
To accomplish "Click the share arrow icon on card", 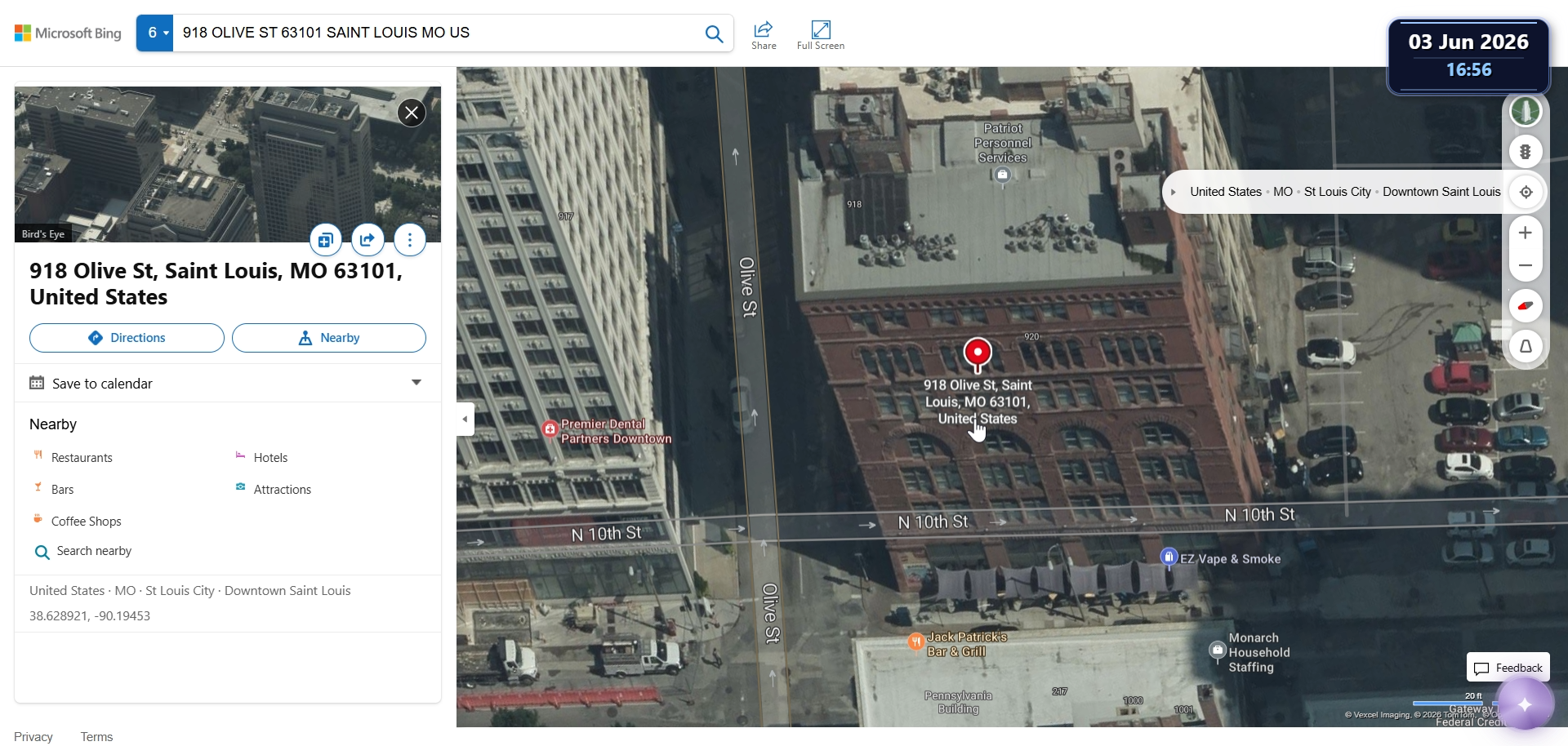I will tap(367, 240).
